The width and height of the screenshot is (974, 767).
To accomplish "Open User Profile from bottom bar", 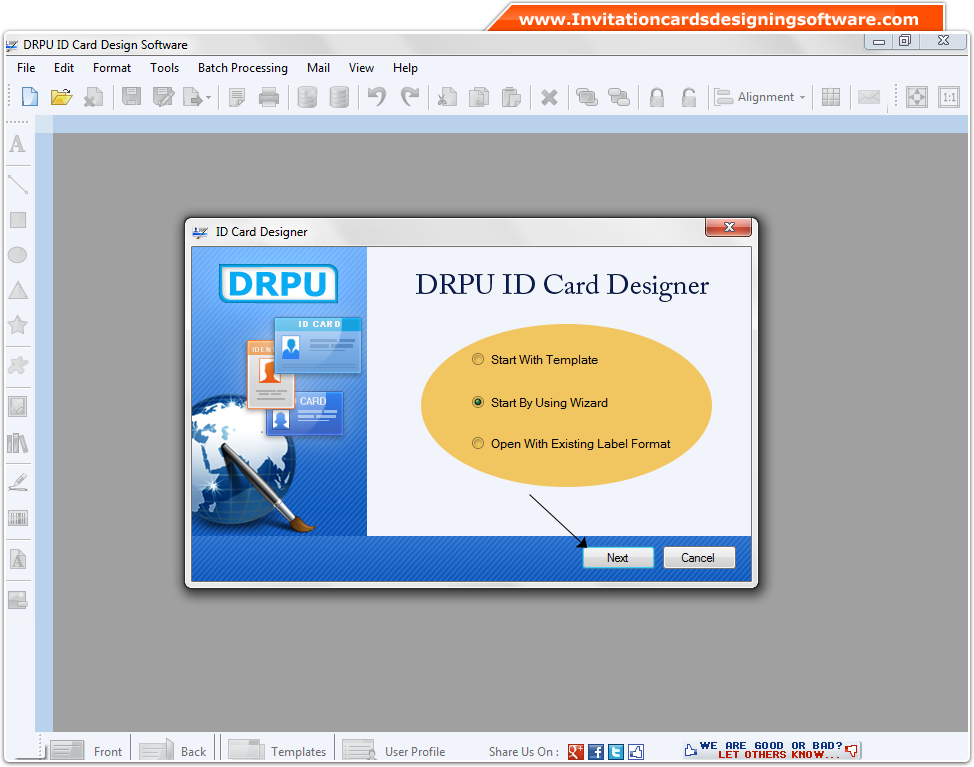I will click(394, 751).
